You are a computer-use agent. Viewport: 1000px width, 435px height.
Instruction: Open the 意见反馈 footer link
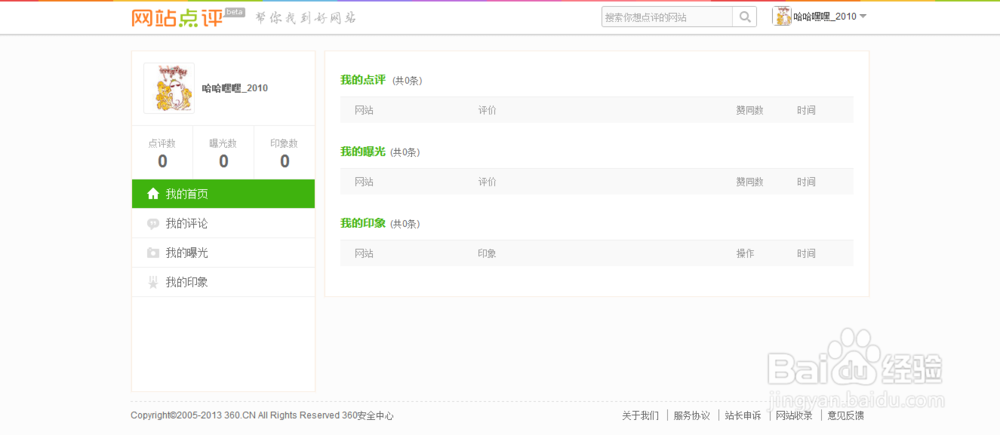(846, 416)
